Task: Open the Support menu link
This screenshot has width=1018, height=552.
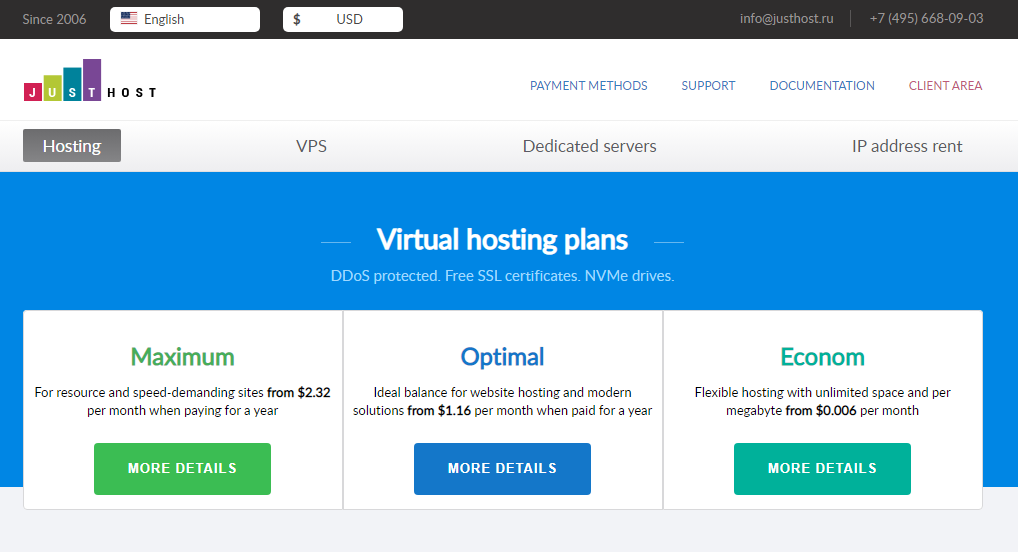Action: point(708,86)
